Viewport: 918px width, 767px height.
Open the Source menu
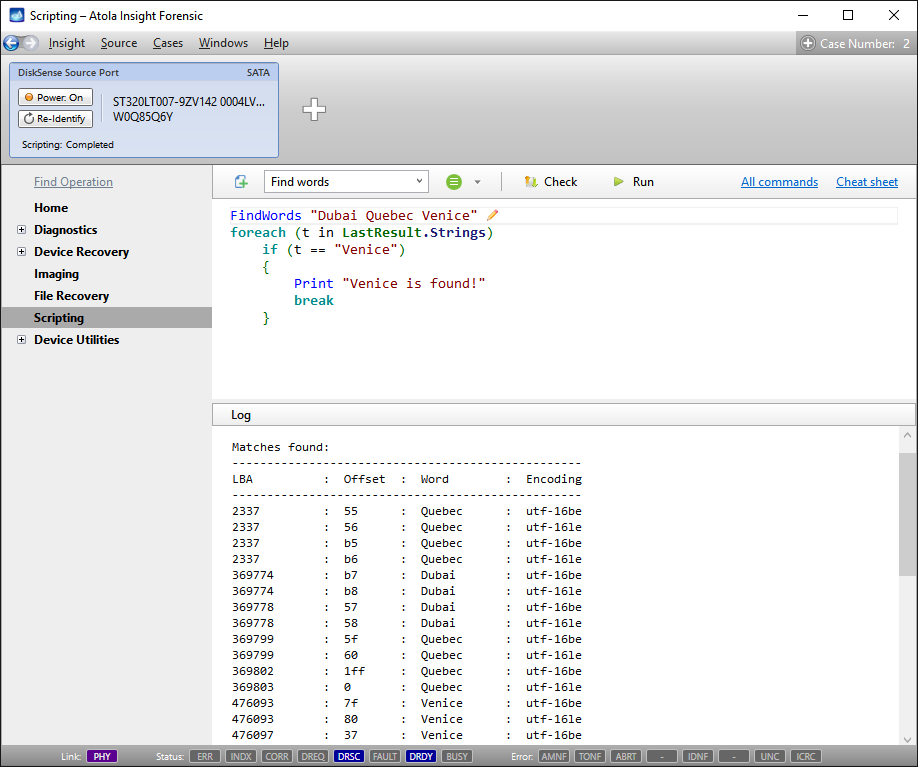[119, 43]
